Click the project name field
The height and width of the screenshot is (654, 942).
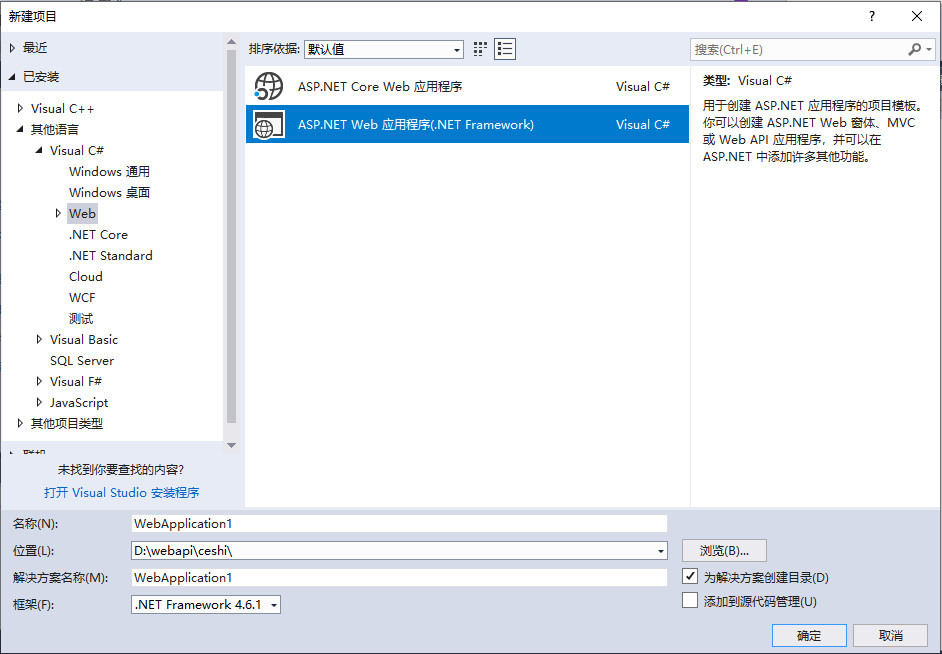[x=399, y=524]
